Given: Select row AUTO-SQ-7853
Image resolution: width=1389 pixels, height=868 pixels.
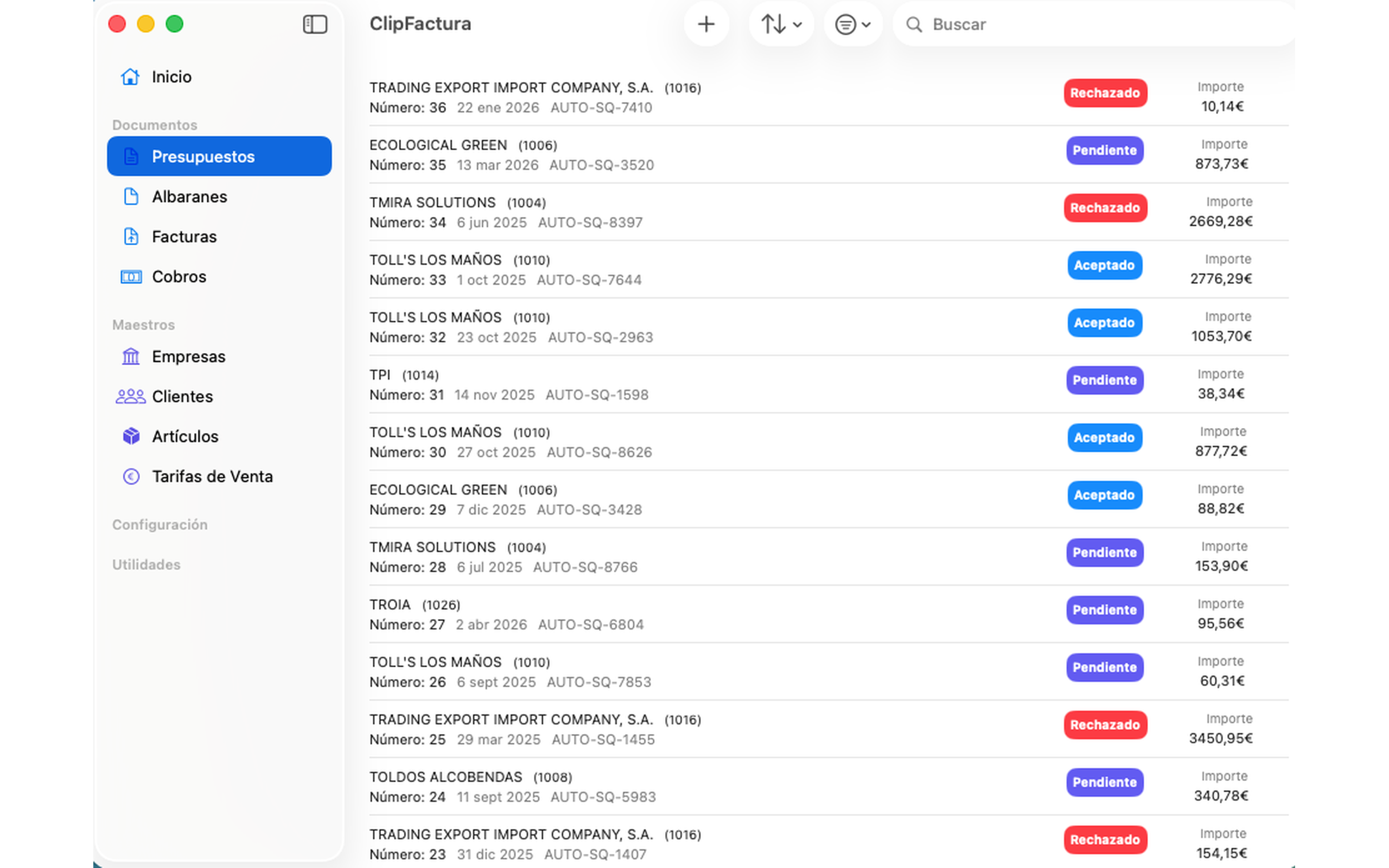Looking at the screenshot, I should coord(829,671).
